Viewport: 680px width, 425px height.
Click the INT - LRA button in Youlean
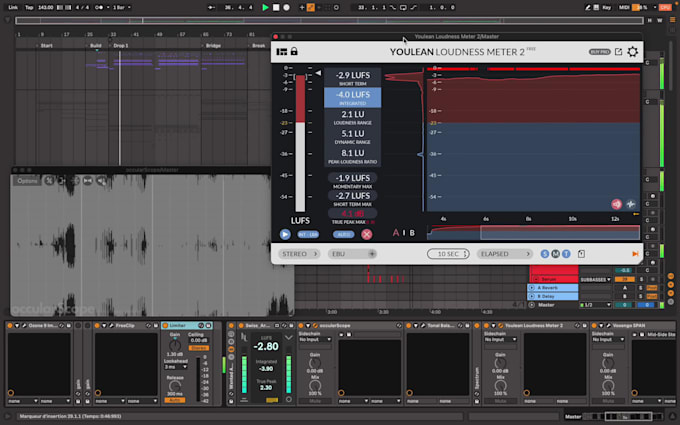point(308,234)
